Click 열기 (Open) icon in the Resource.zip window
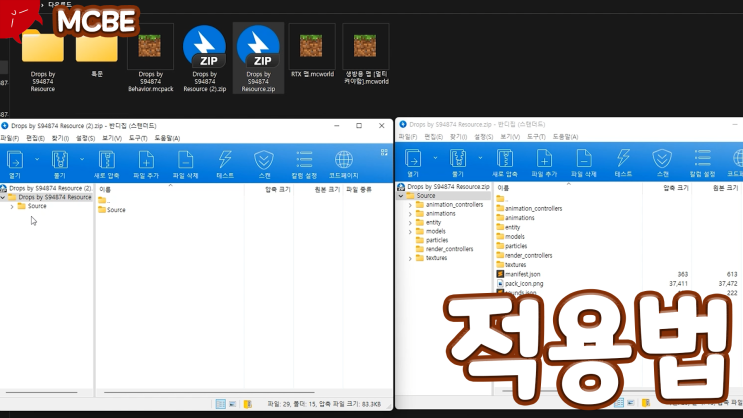 click(x=413, y=158)
